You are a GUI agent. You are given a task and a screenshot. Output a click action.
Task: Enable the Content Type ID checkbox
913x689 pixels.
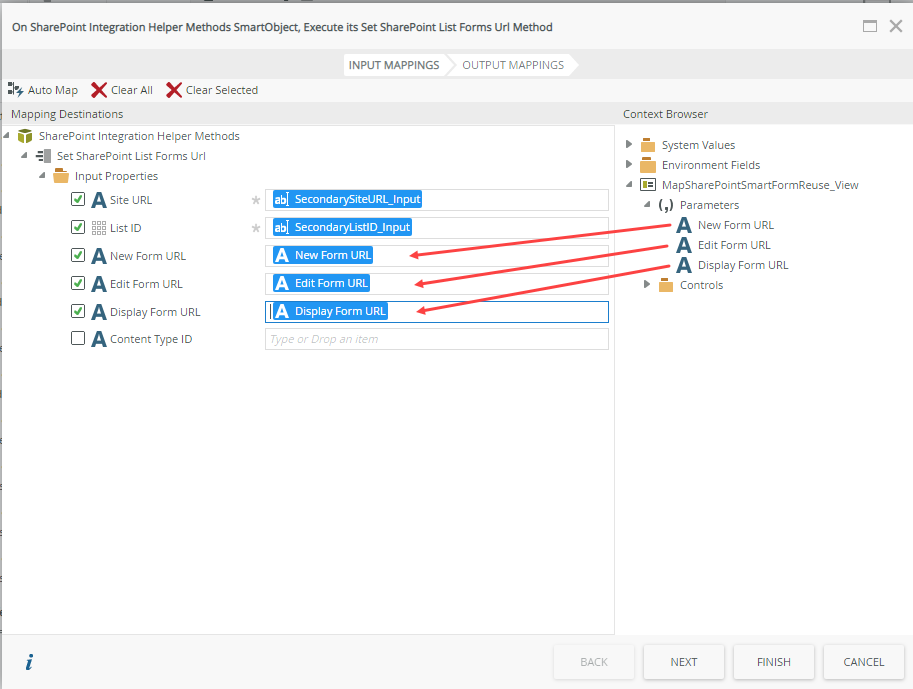pyautogui.click(x=78, y=339)
